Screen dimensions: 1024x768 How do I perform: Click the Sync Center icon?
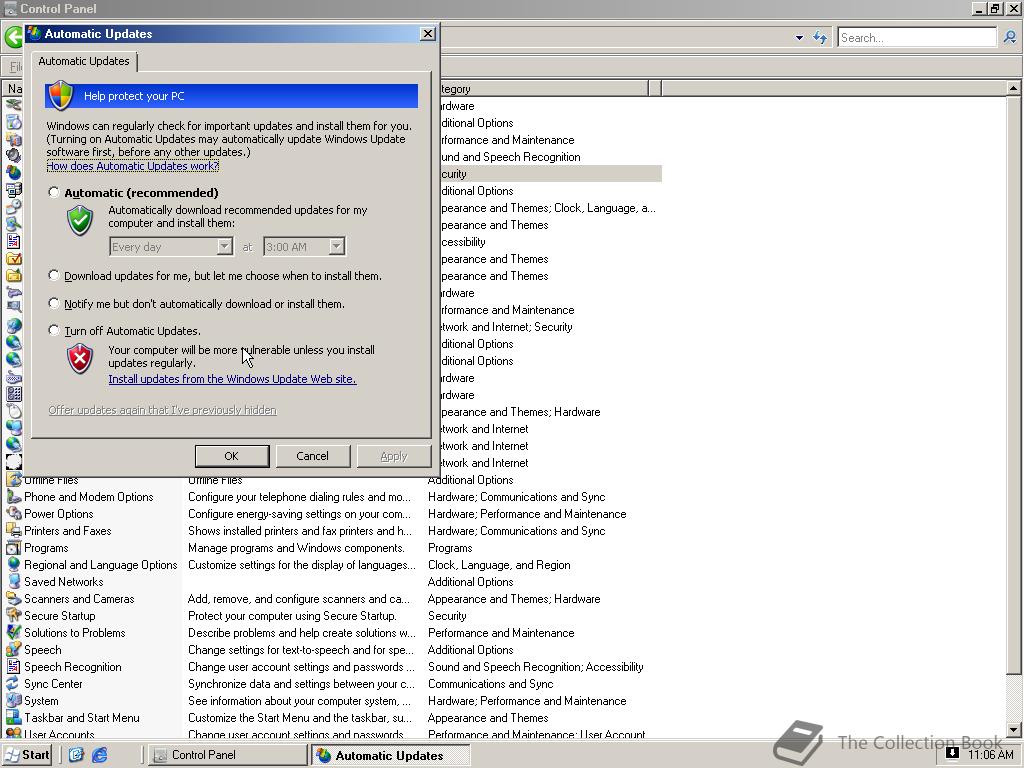pos(14,684)
